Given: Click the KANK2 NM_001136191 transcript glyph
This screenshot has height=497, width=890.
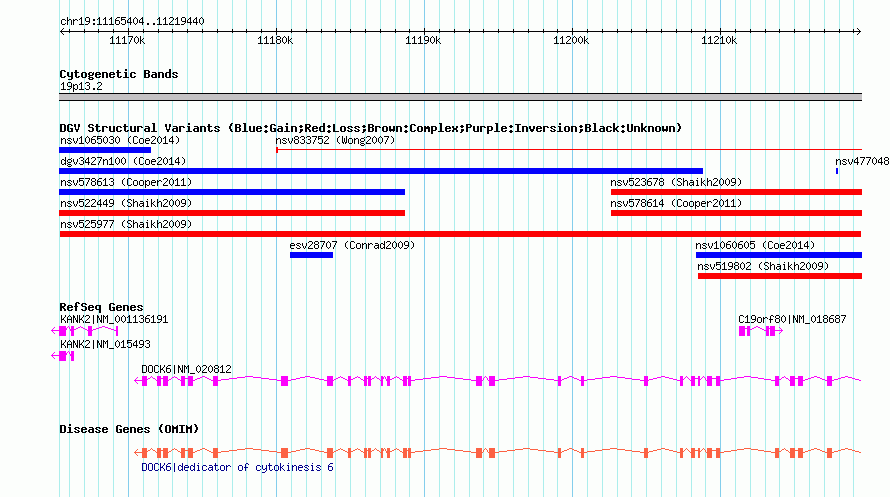Looking at the screenshot, I should [x=85, y=331].
